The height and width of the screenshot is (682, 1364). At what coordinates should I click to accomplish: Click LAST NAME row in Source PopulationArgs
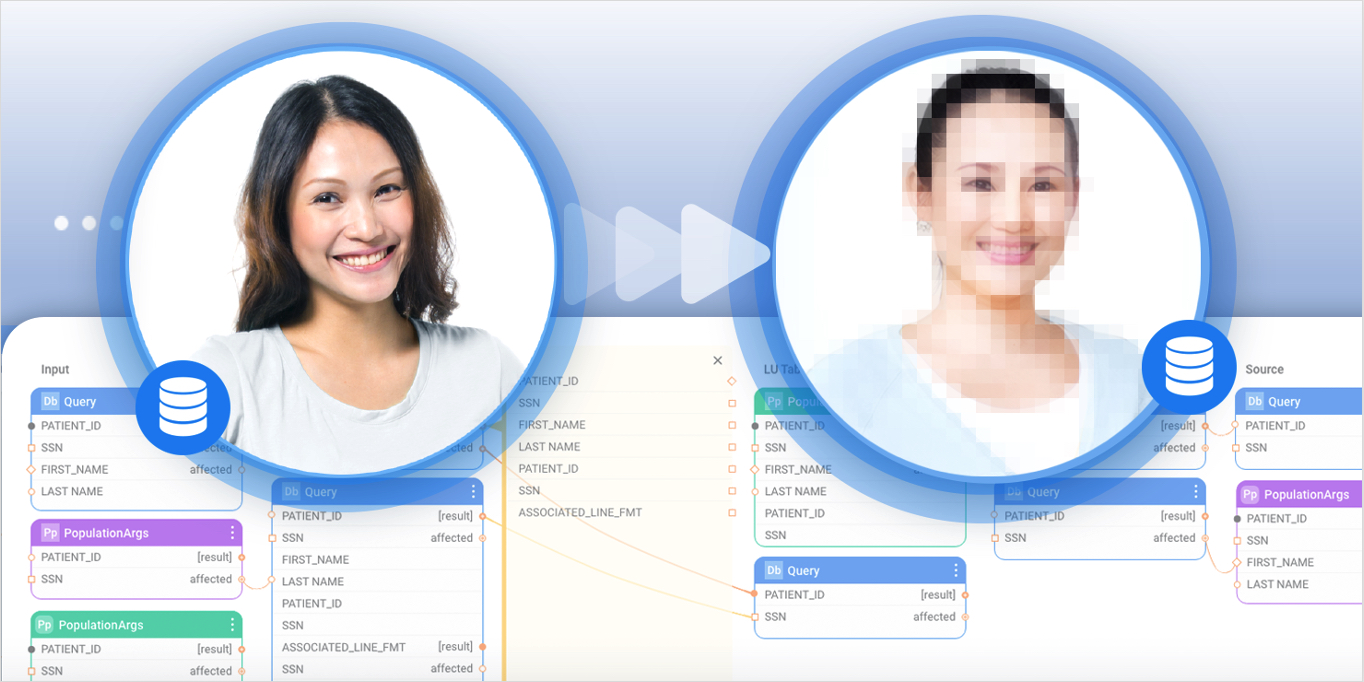coord(1300,585)
